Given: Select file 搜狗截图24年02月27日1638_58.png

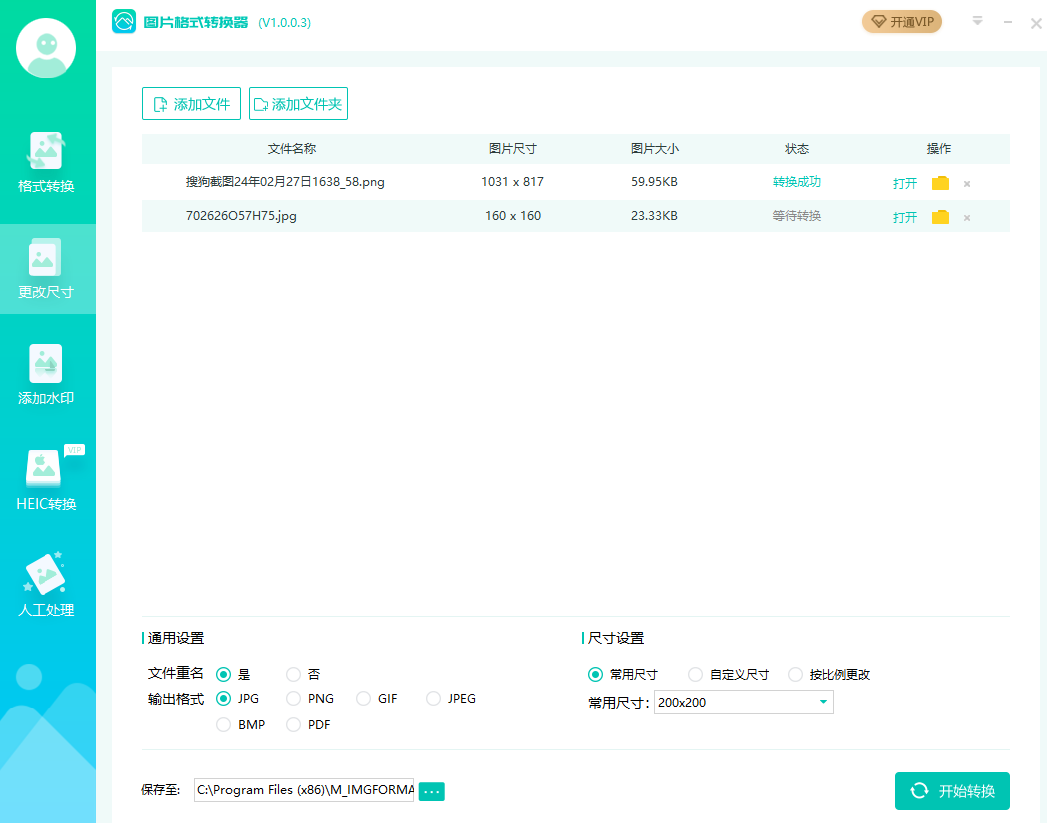Looking at the screenshot, I should click(285, 182).
